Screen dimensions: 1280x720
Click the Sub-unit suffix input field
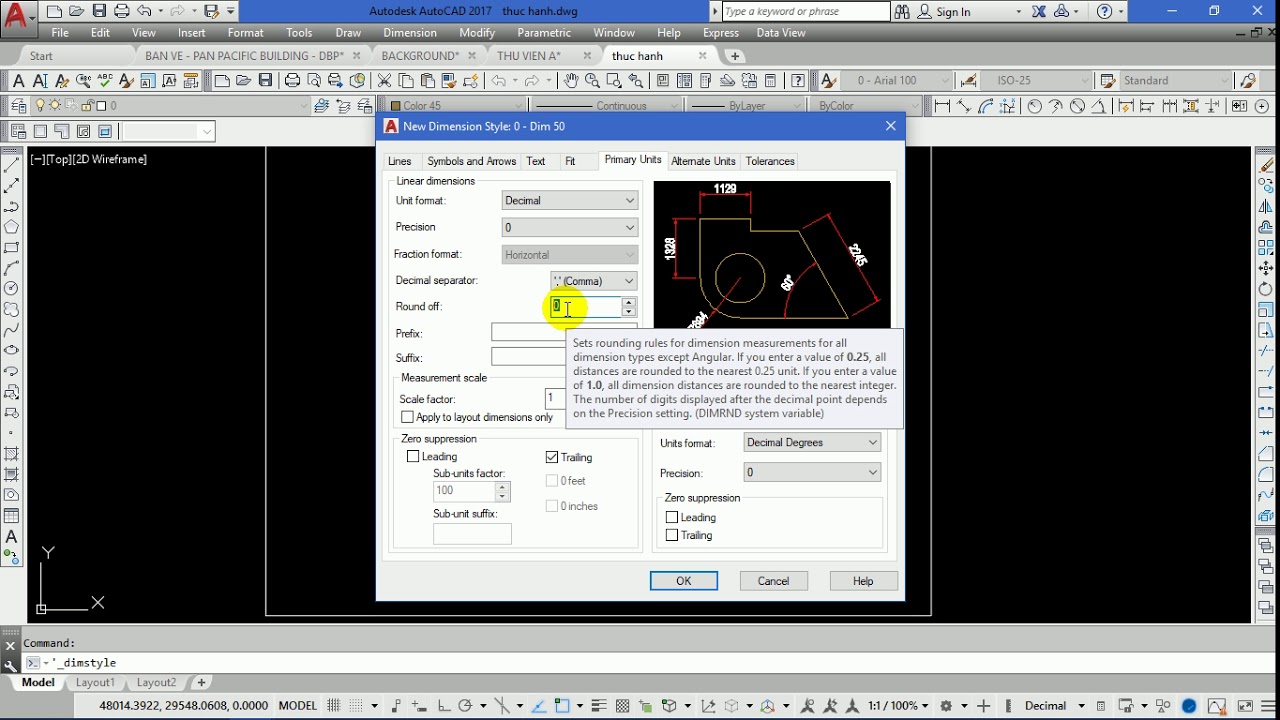472,534
